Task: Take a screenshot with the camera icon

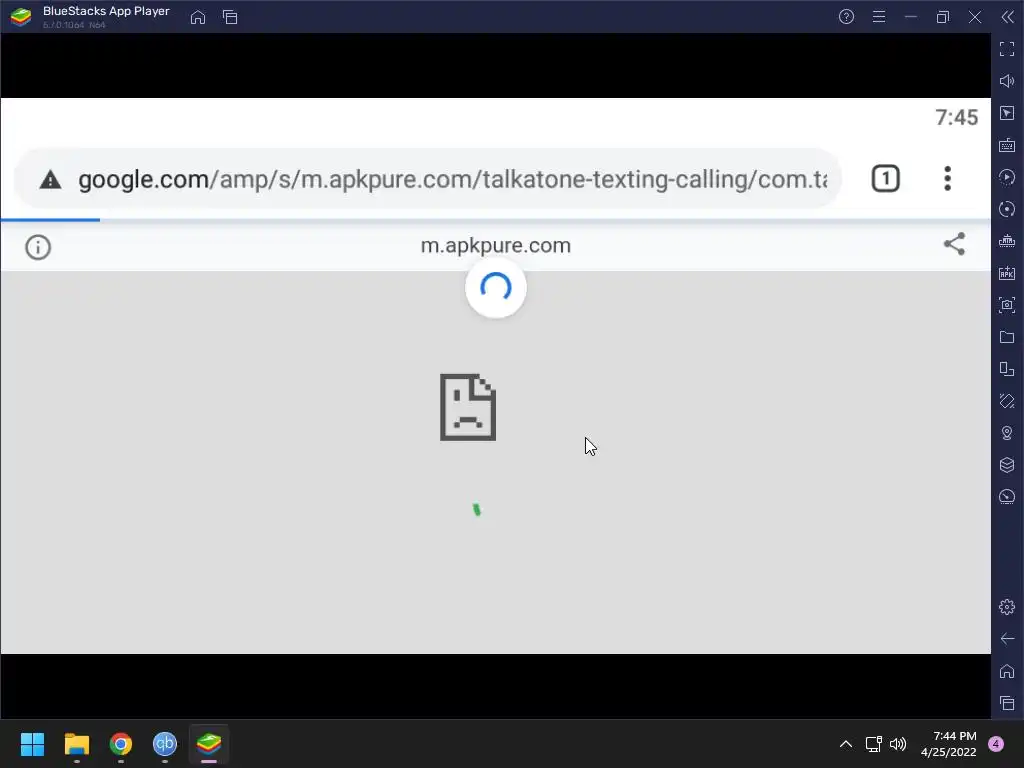Action: [1007, 305]
